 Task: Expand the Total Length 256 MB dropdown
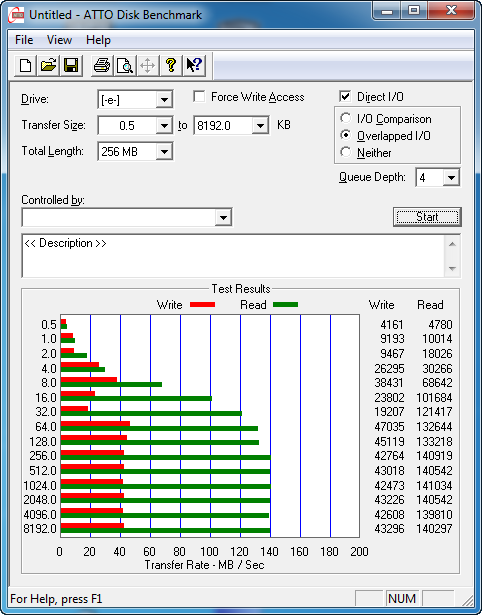tap(164, 151)
